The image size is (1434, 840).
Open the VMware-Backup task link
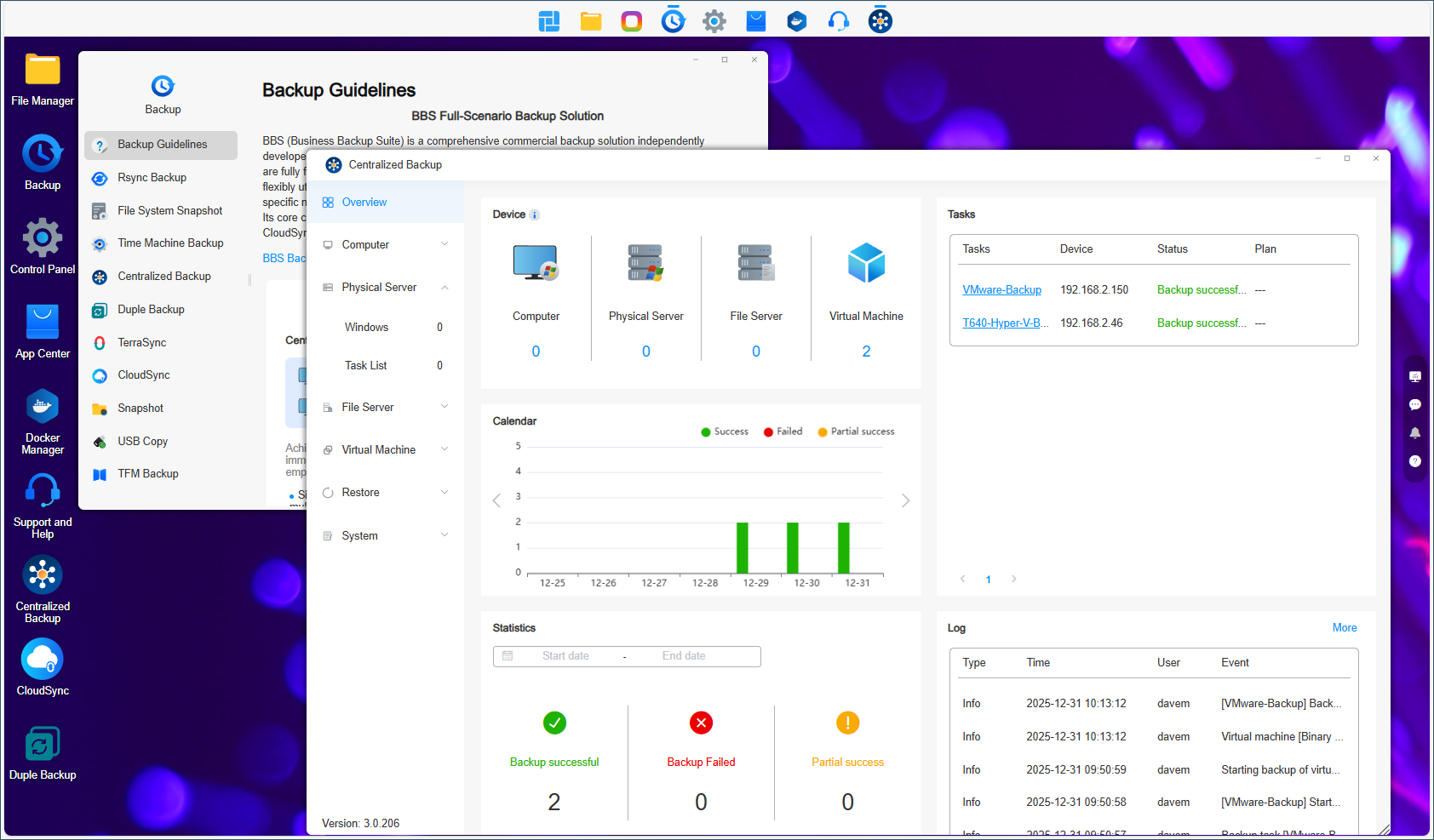pyautogui.click(x=1002, y=289)
